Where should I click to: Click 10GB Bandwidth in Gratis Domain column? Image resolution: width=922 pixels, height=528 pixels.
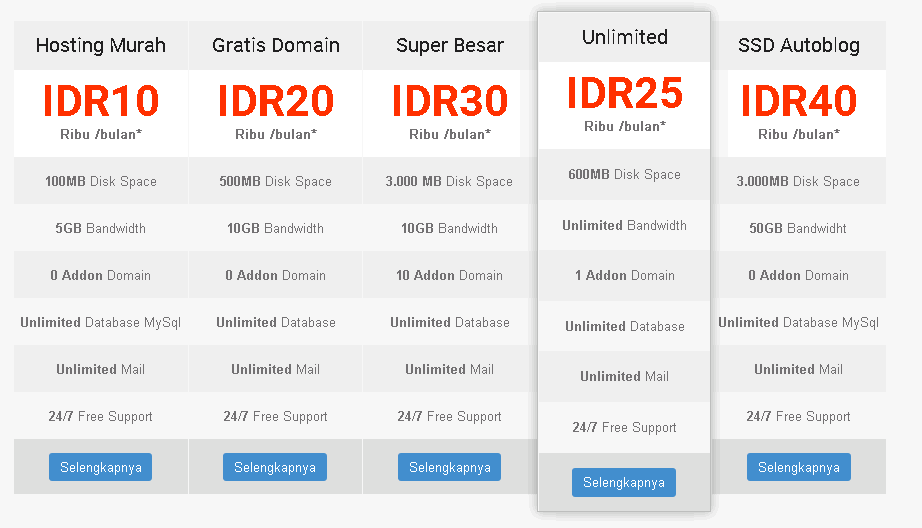275,228
